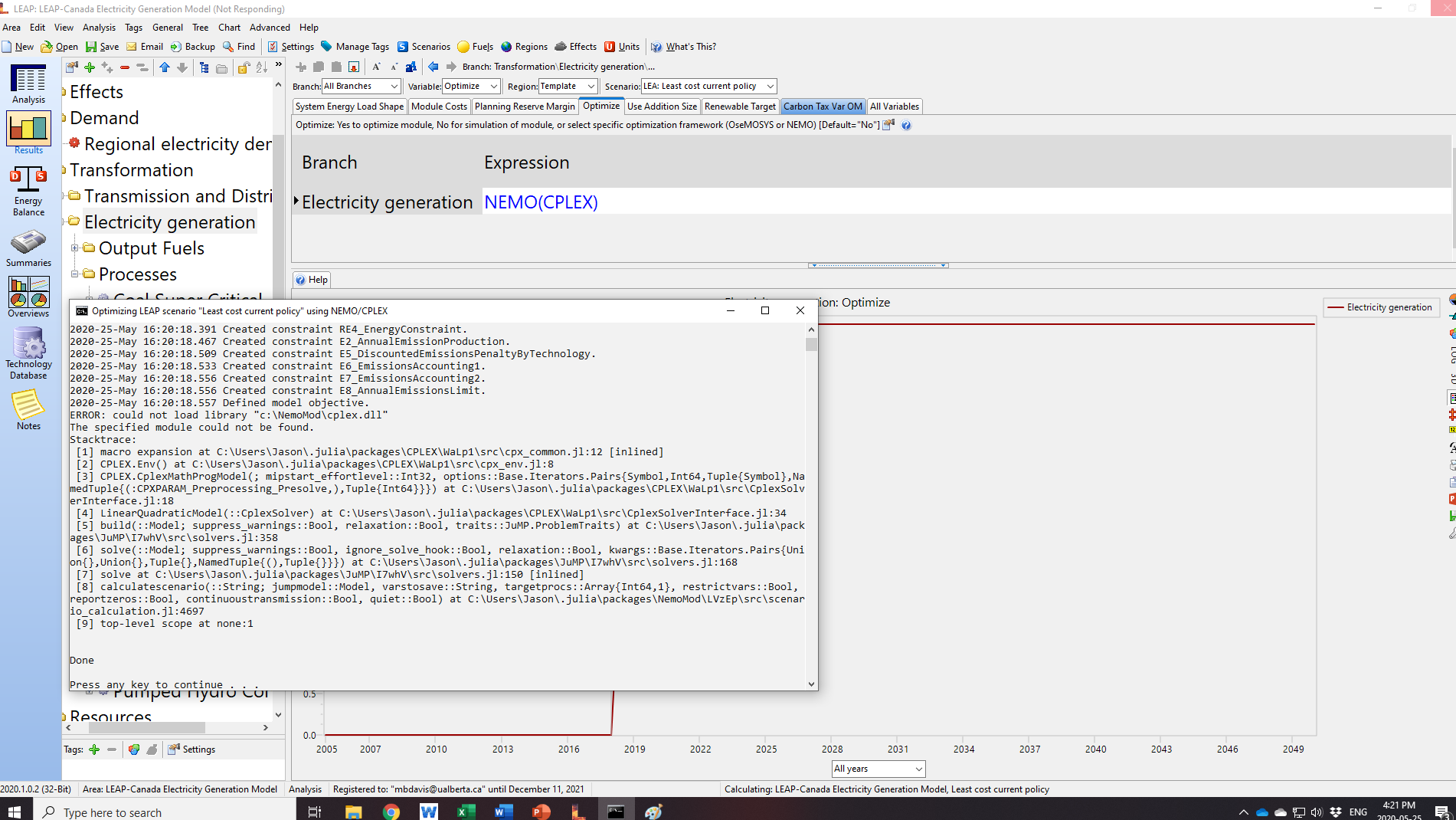The height and width of the screenshot is (820, 1456).
Task: Click the Manage Tags toolbar item
Action: click(355, 47)
